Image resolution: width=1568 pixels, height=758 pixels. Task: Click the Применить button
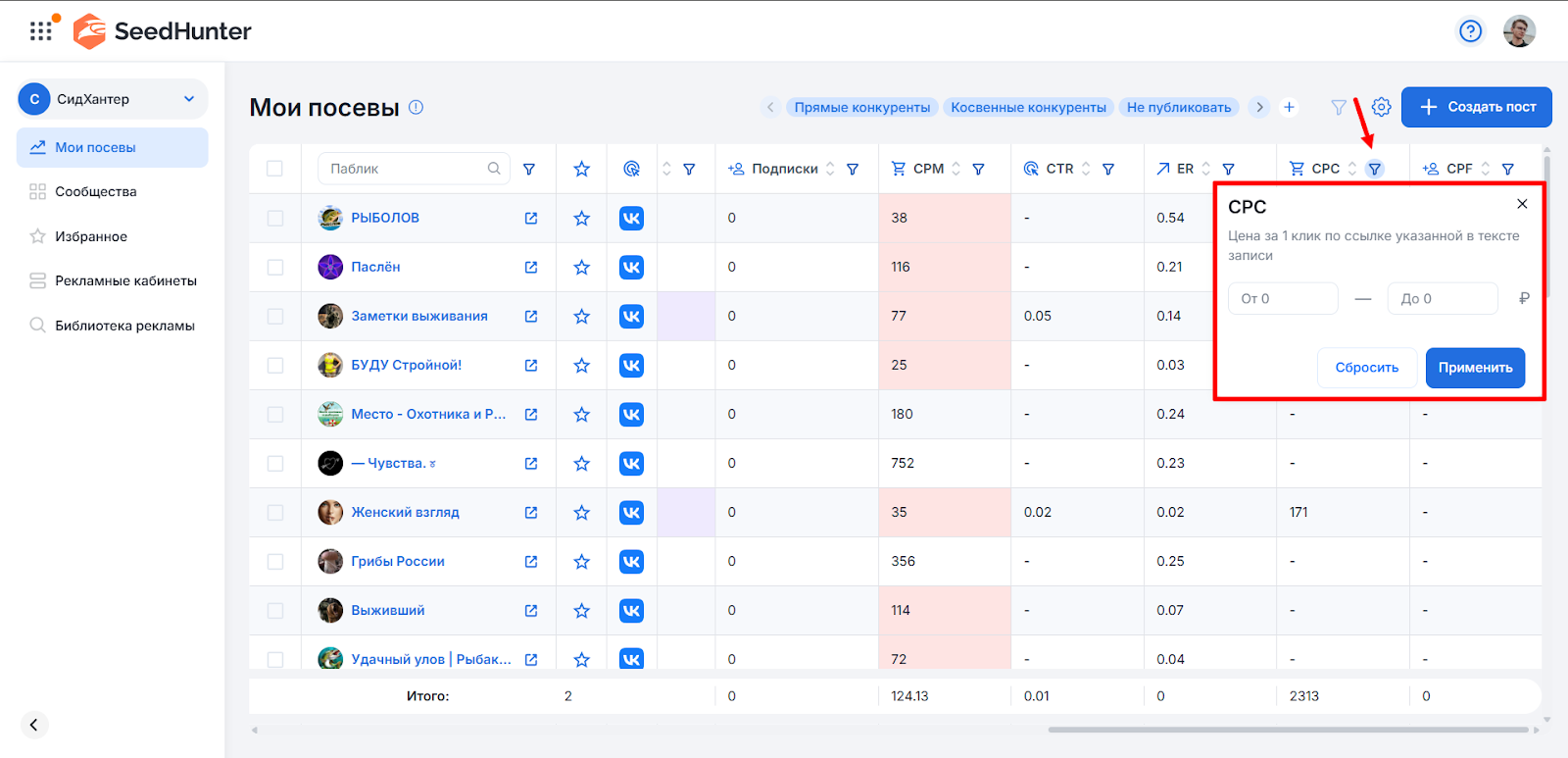tap(1475, 368)
